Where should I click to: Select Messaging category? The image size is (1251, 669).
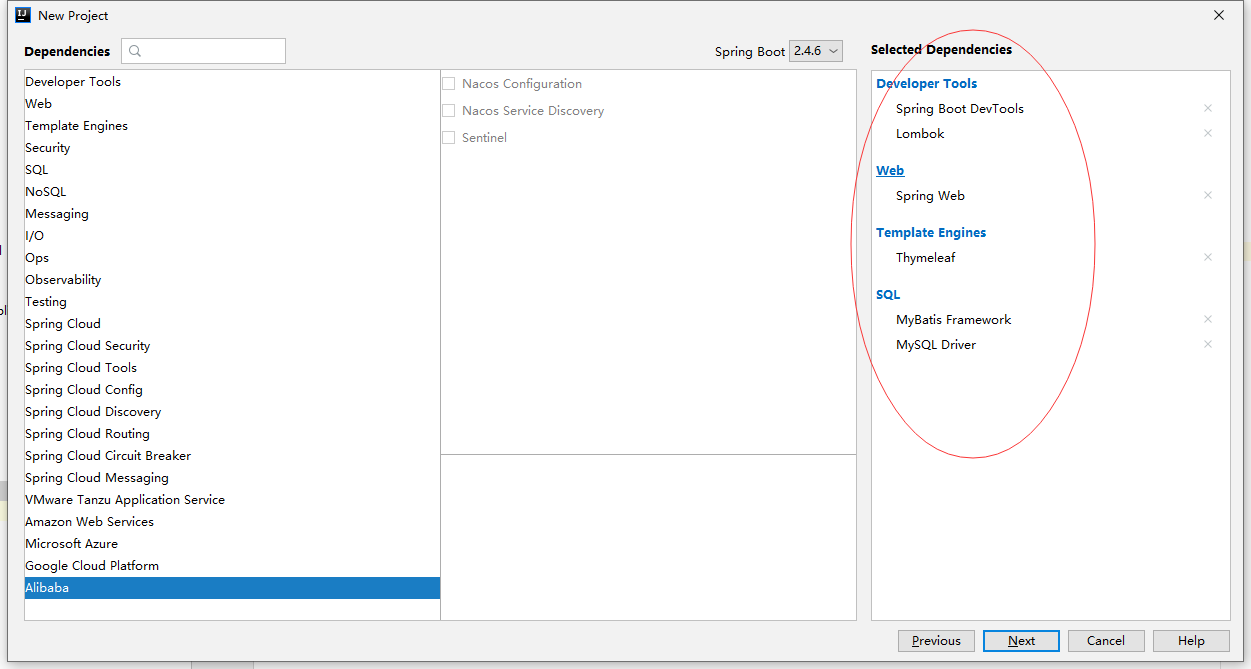point(232,214)
